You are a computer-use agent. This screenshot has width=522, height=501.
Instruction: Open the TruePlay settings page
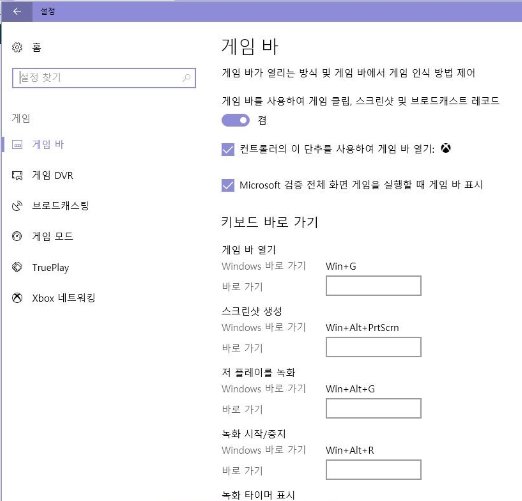[50, 267]
